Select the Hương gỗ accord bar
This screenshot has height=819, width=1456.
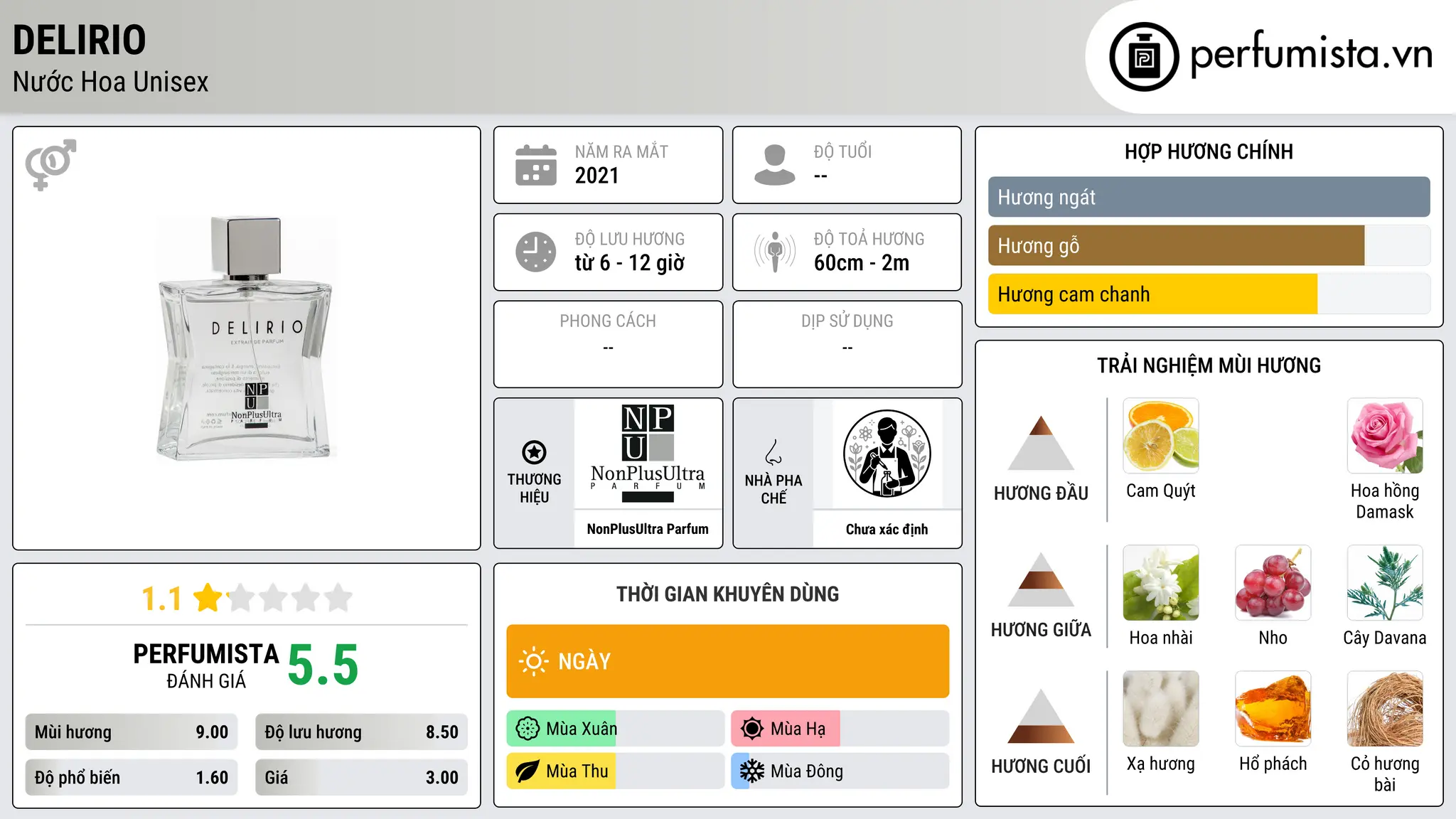click(1209, 245)
